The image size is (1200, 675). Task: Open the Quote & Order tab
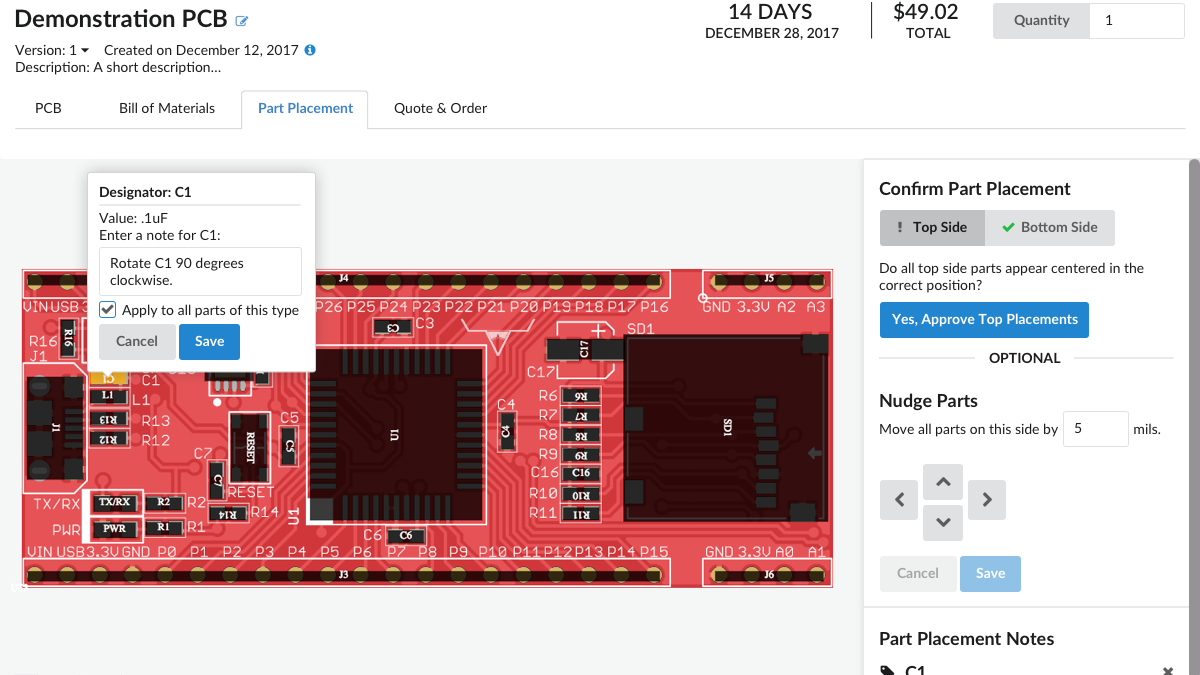tap(440, 108)
